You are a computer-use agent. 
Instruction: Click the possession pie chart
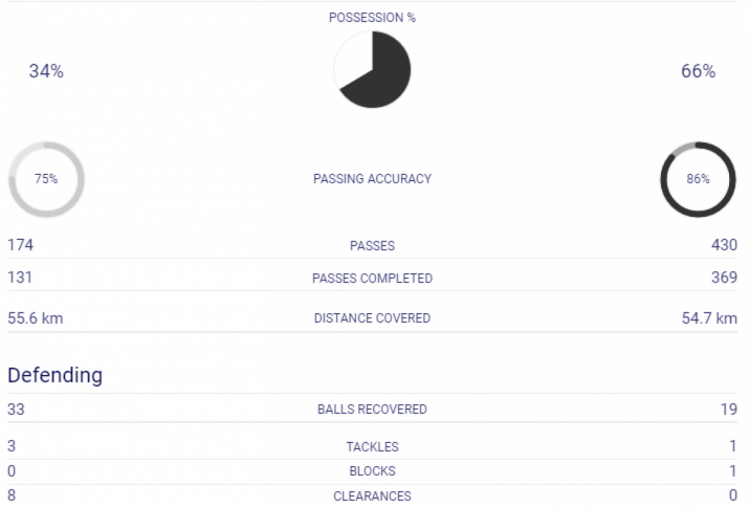(x=372, y=70)
